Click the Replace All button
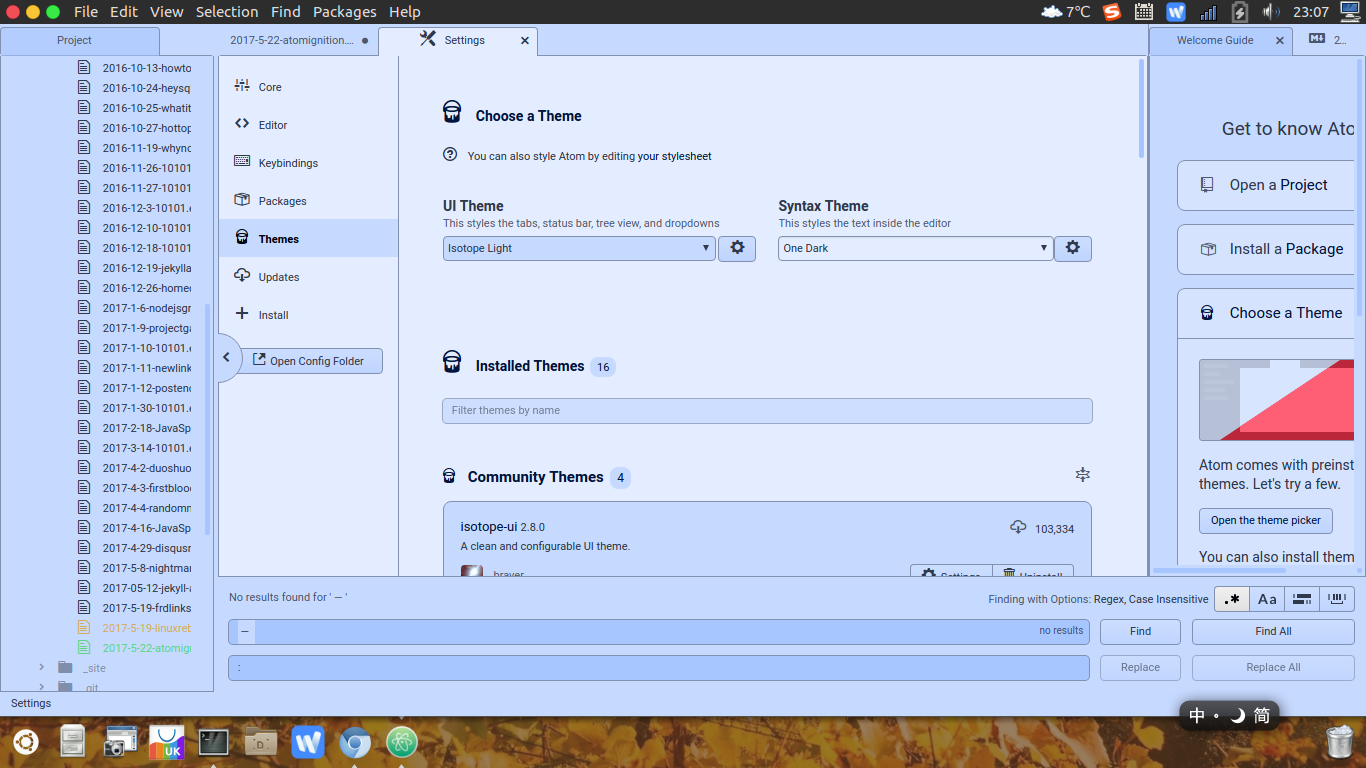 1273,667
